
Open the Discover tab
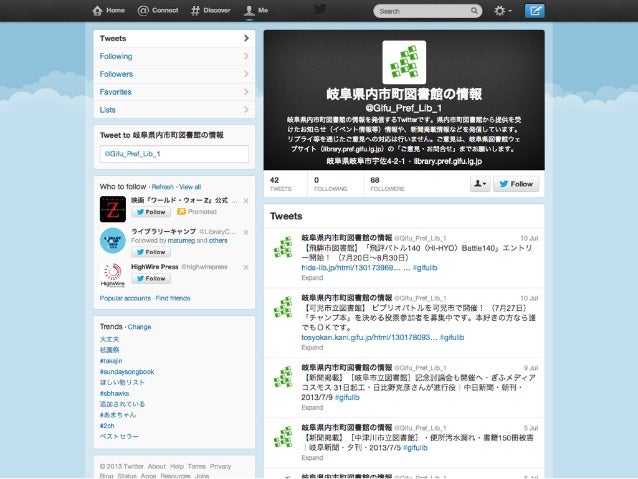[x=211, y=11]
